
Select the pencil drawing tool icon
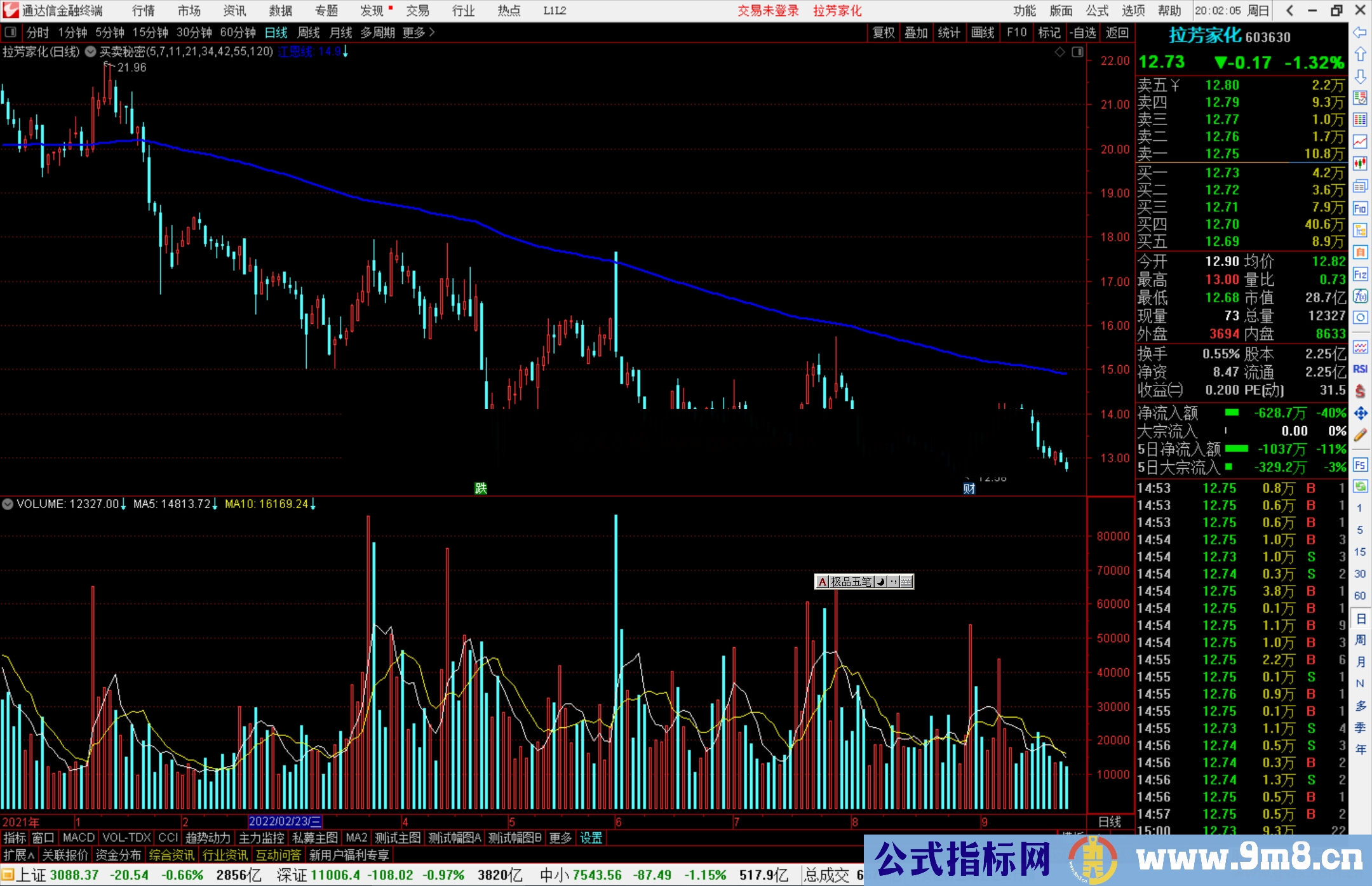[1360, 436]
